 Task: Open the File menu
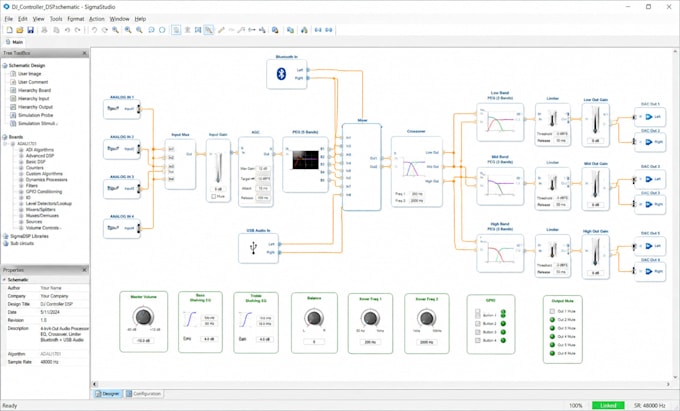point(9,19)
